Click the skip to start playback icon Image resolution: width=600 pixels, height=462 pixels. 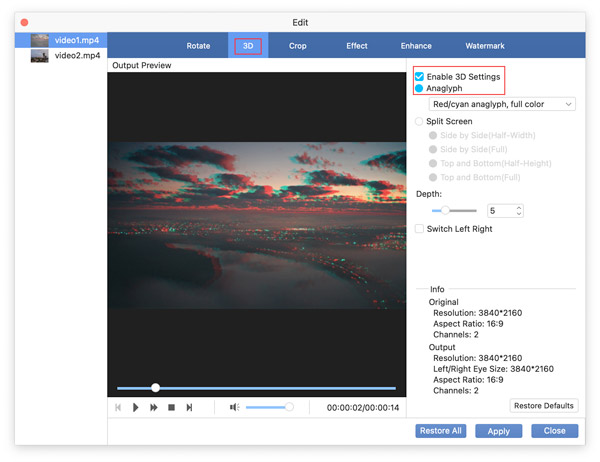[x=119, y=407]
